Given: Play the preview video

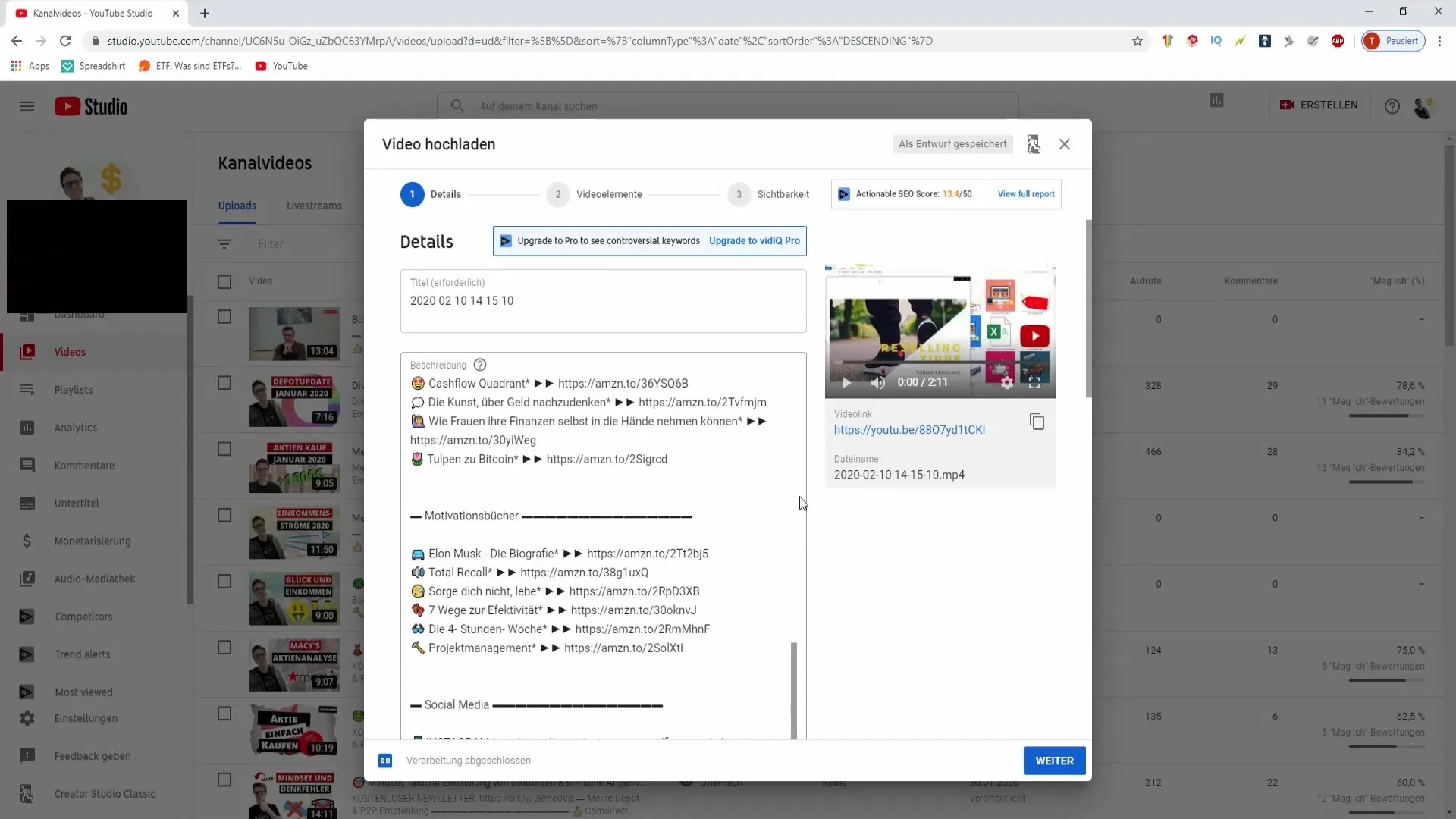Looking at the screenshot, I should coord(847,383).
